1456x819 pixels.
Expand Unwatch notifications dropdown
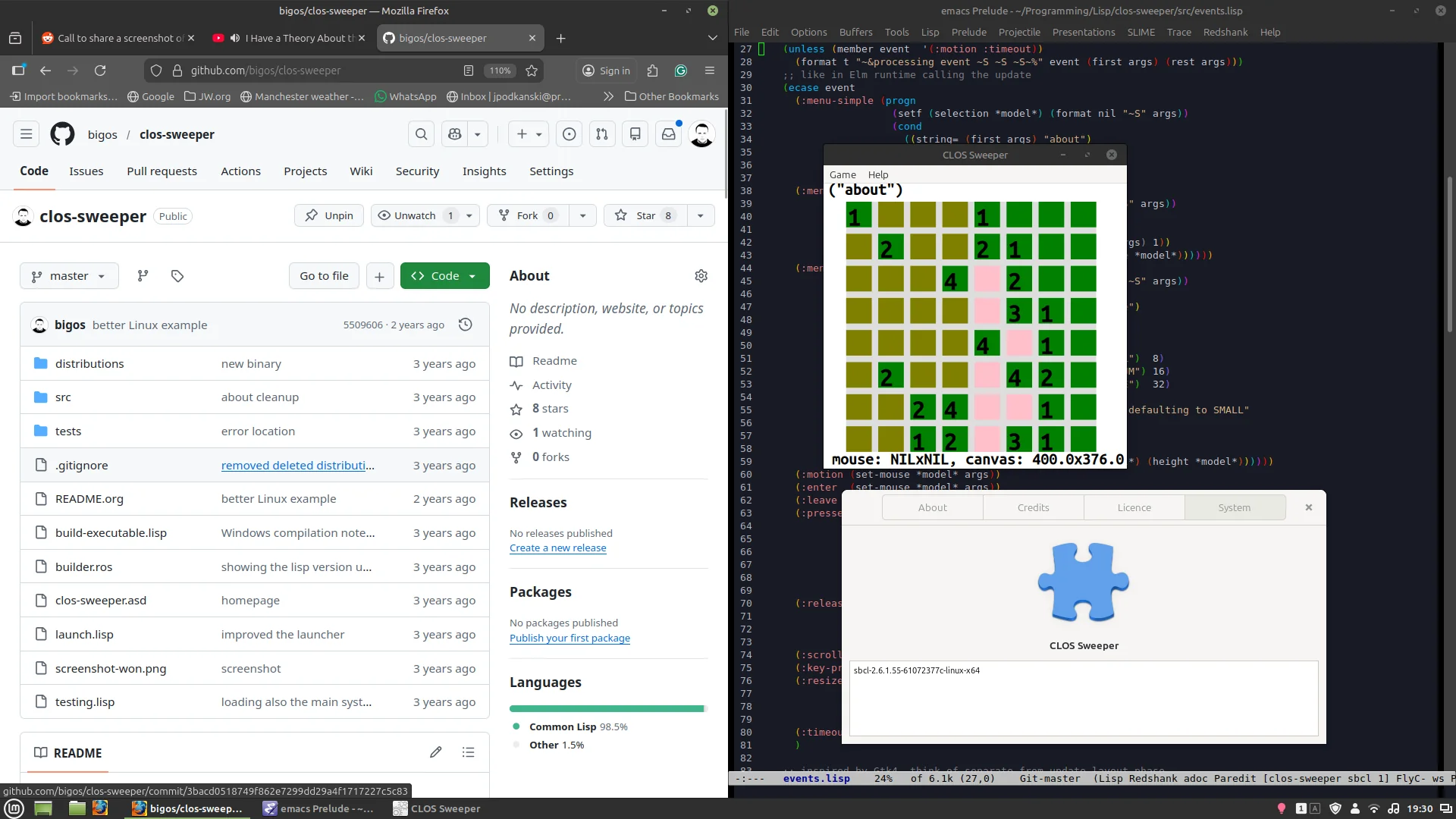tap(469, 215)
